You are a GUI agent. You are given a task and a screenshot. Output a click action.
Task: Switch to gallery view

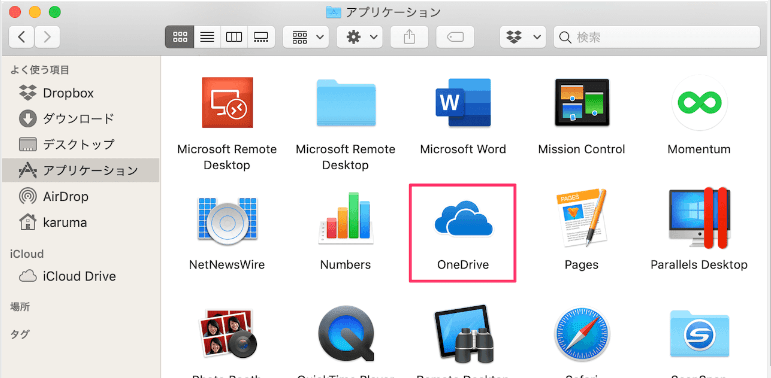(261, 37)
